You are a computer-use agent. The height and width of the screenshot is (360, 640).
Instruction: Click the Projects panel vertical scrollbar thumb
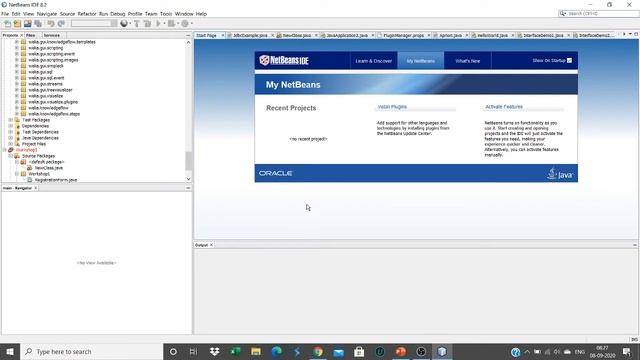[x=188, y=161]
